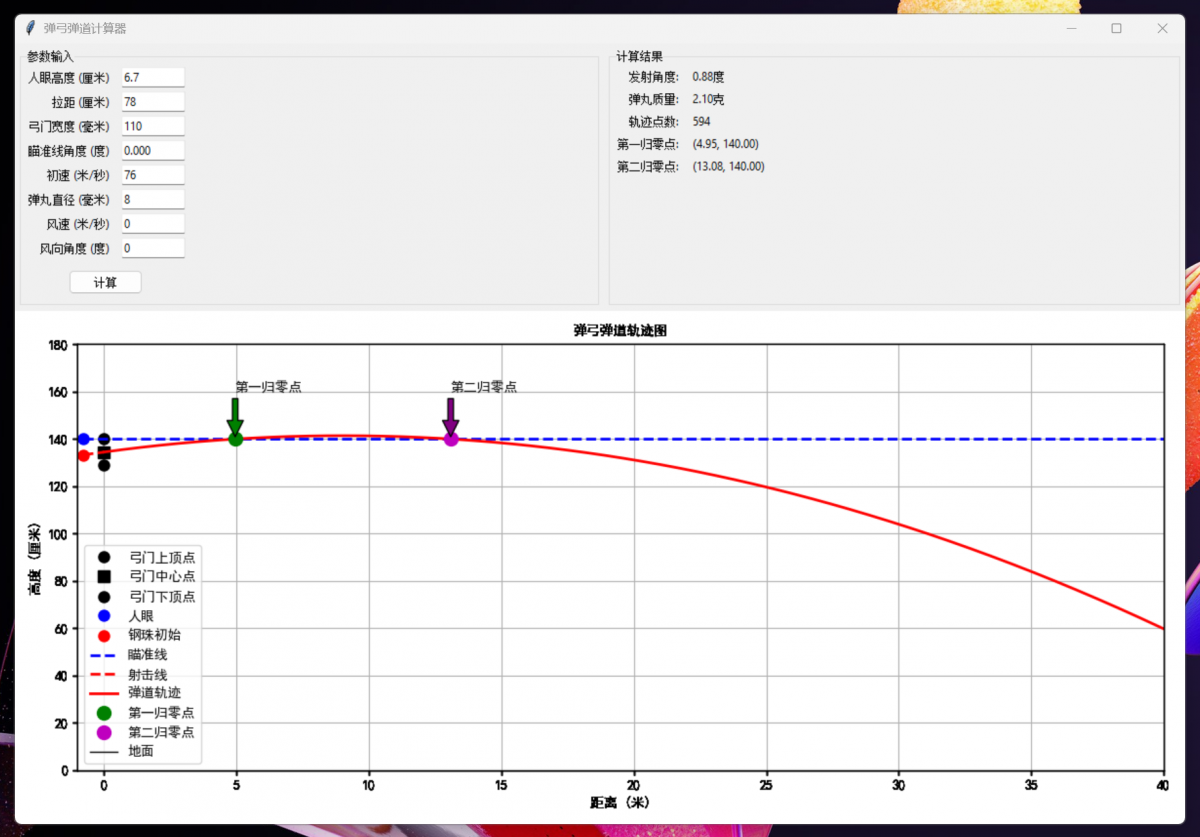Image resolution: width=1200 pixels, height=837 pixels.
Task: Select the 瞄准线角度 input field
Action: [152, 151]
